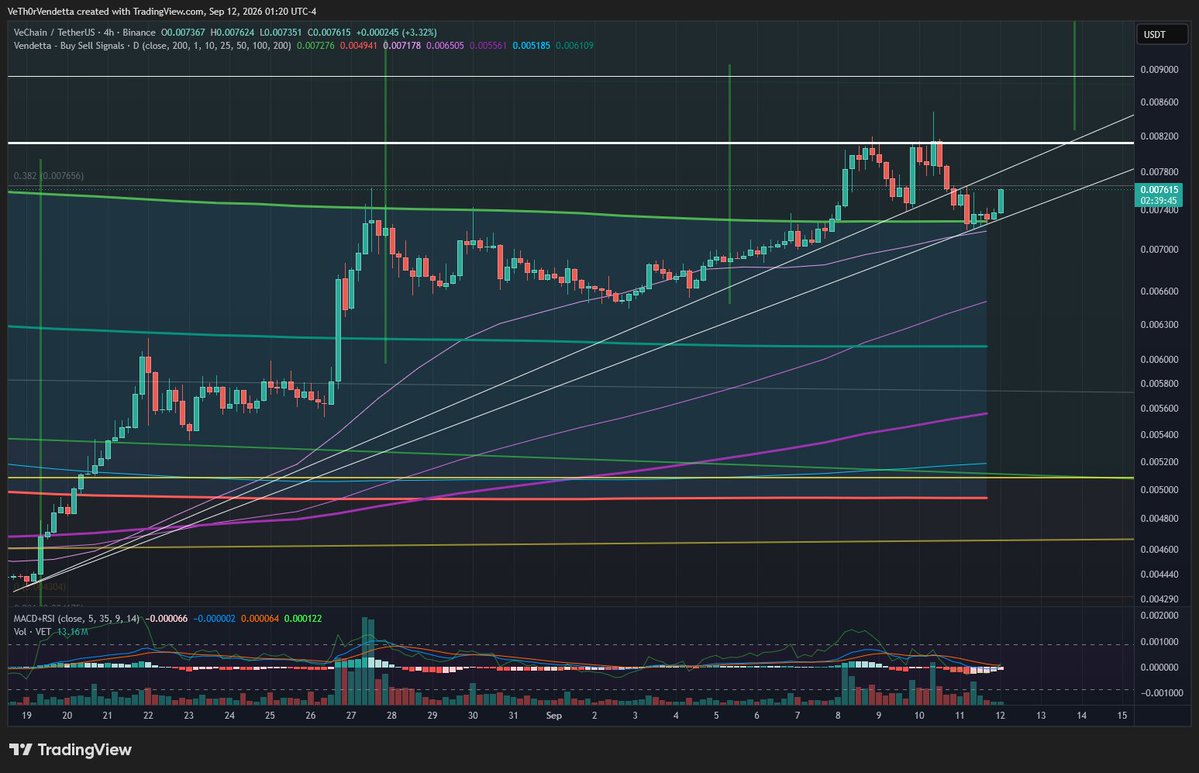Screen dimensions: 1199x773
Task: Click the 0.006300 price axis label
Action: (x=1159, y=325)
